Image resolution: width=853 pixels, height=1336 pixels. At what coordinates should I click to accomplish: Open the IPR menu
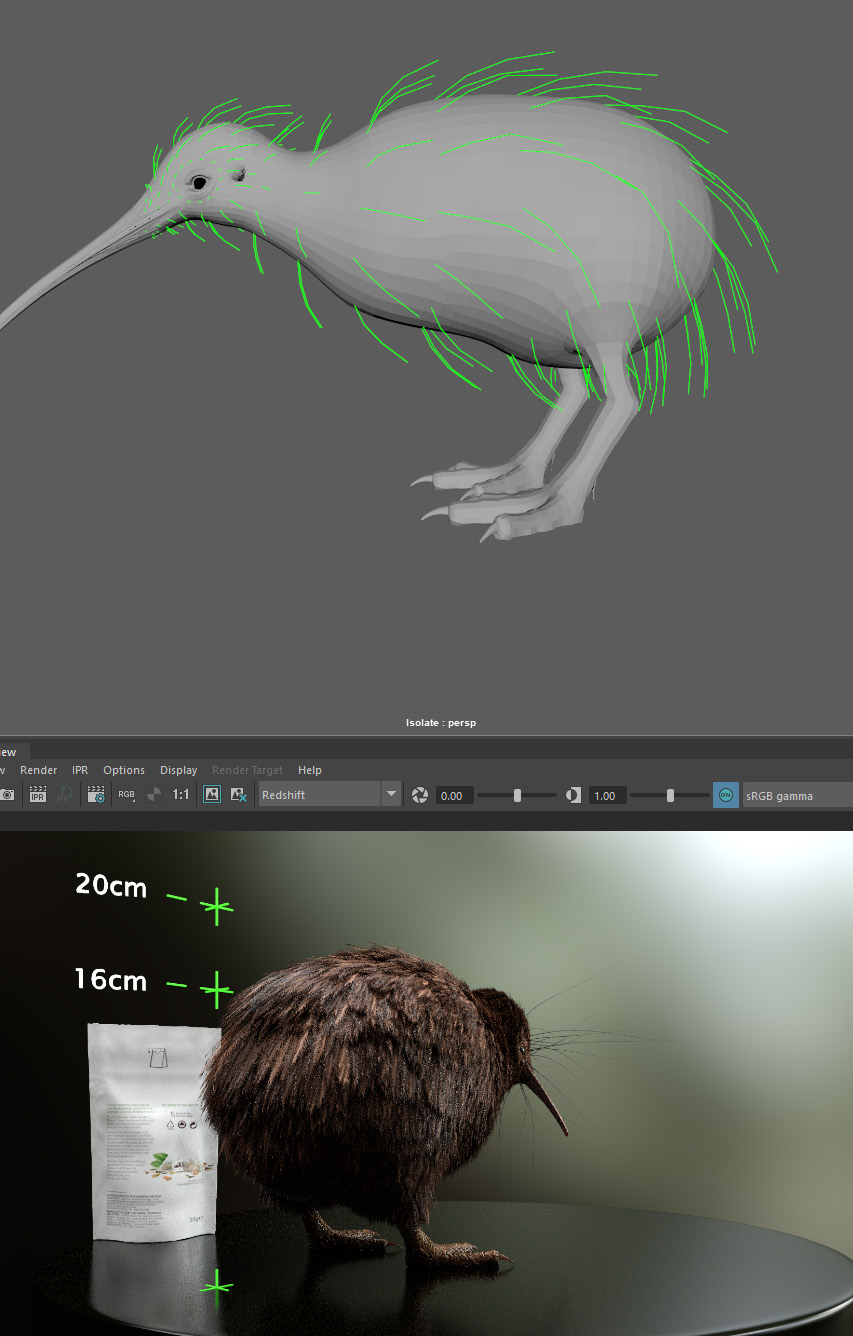click(80, 770)
